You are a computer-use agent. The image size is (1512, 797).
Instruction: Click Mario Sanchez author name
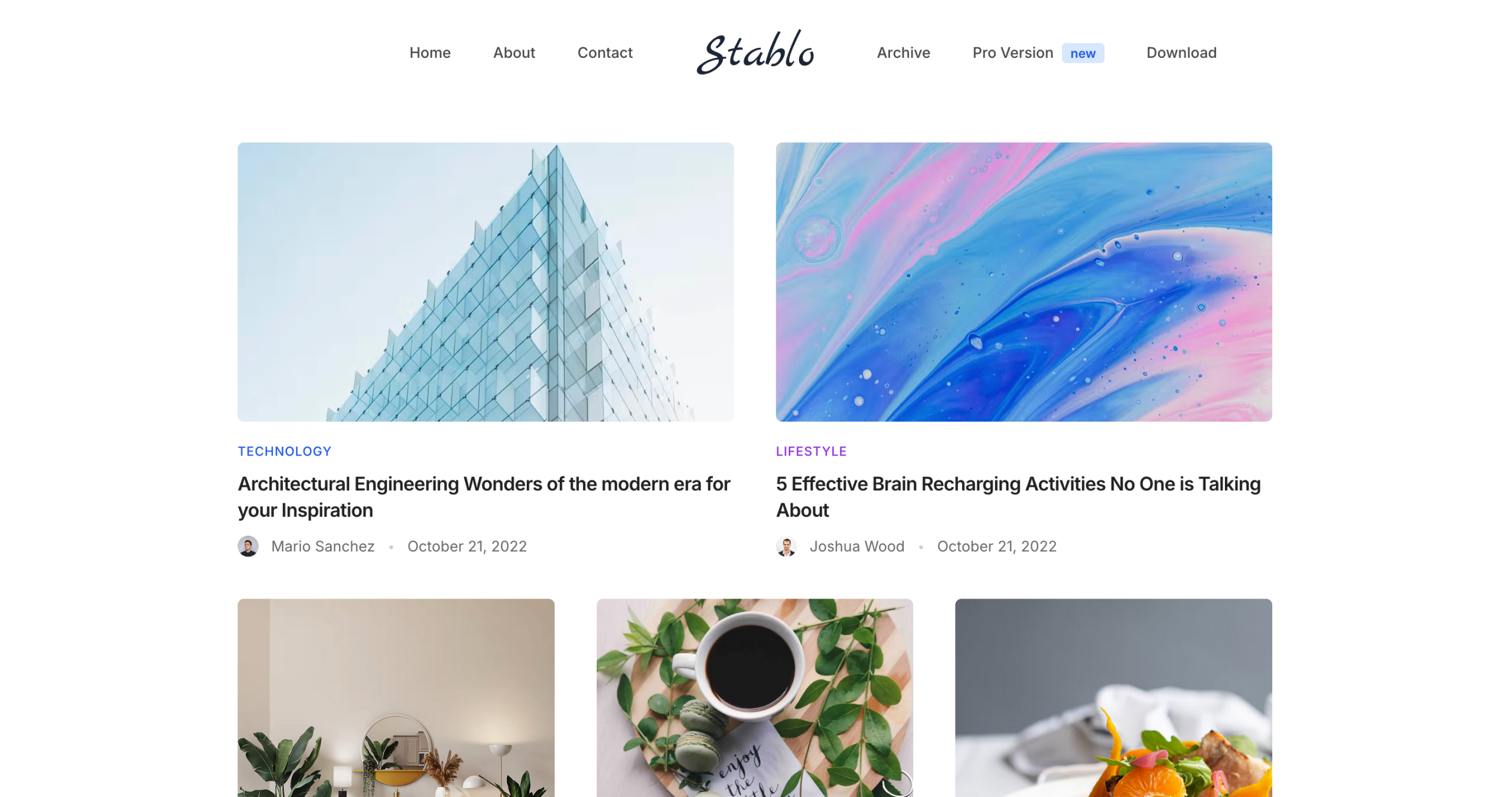click(322, 546)
